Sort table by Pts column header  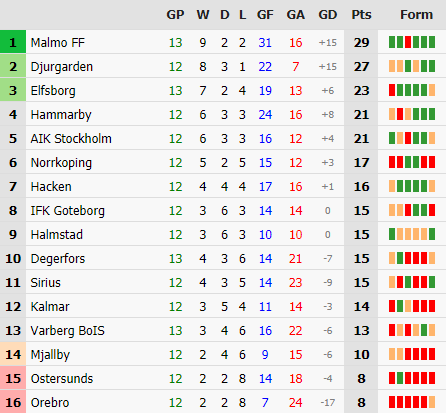pyautogui.click(x=361, y=15)
